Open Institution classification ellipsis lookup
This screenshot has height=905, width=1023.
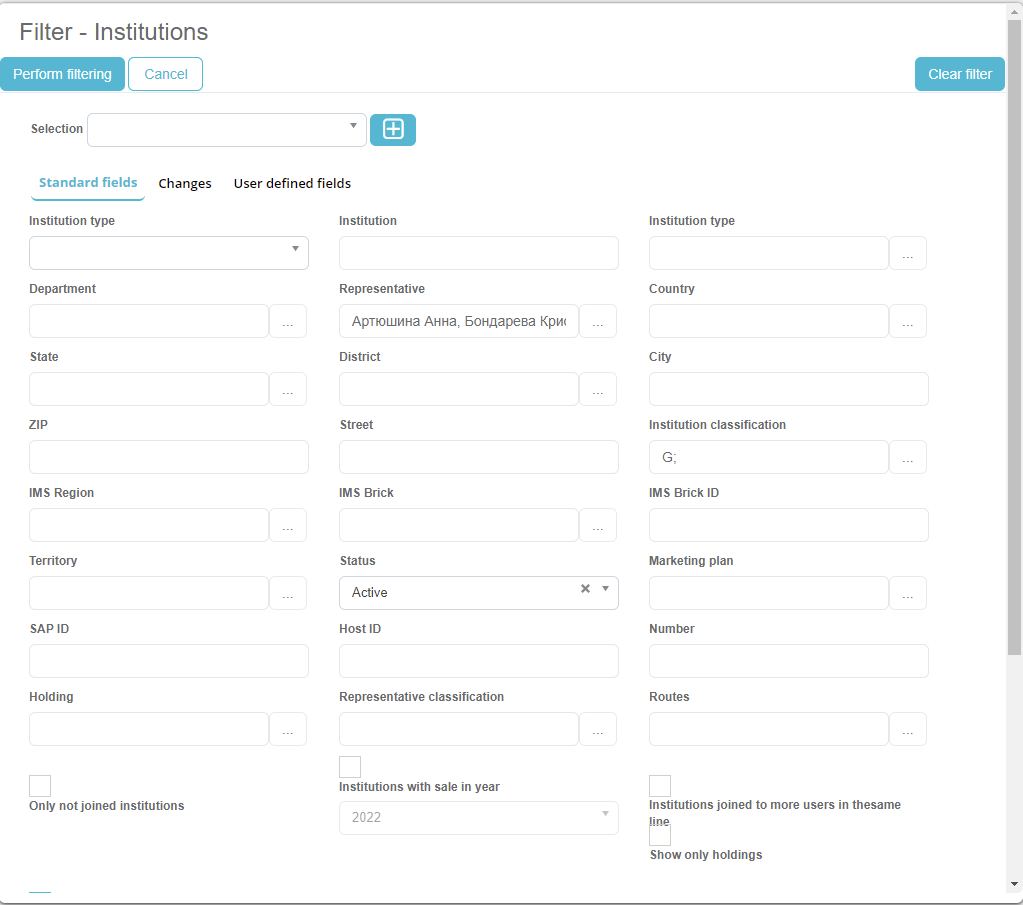tap(908, 458)
